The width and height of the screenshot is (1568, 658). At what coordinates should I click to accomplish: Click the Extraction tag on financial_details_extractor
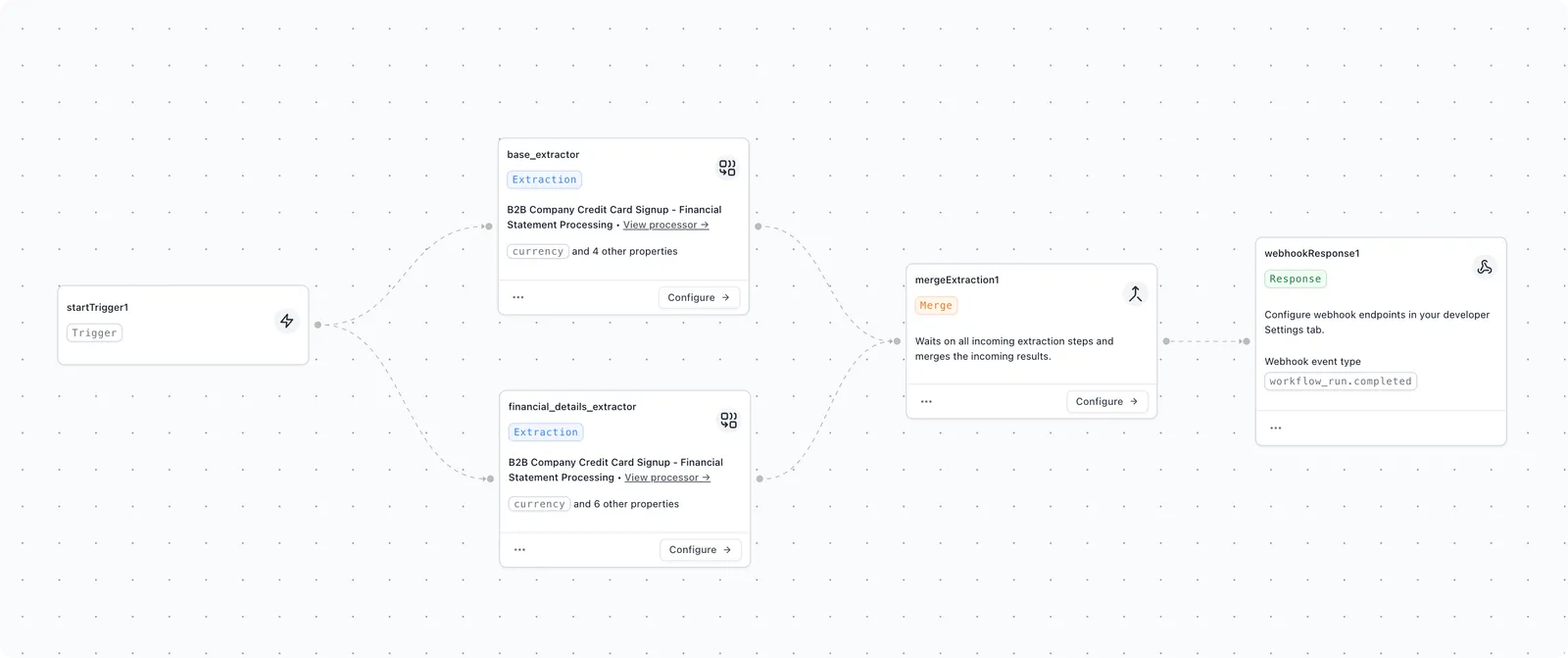click(x=546, y=432)
